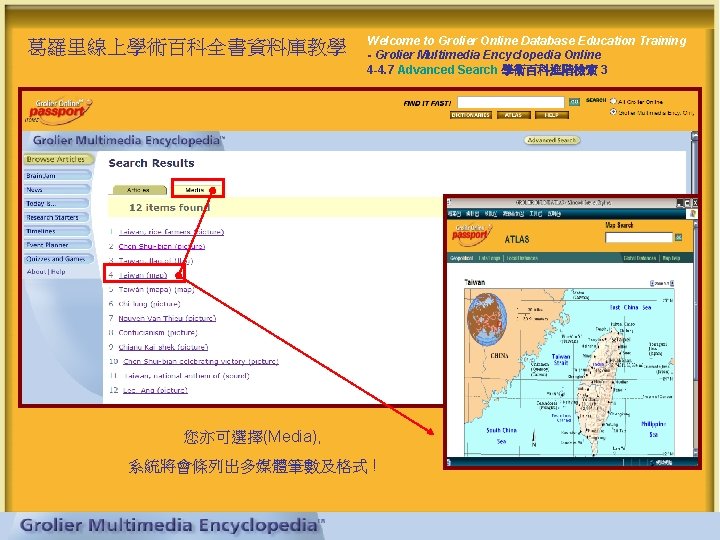Click the Grolier passport logo in Atlas window
Screen dimensions: 720x540
tap(472, 233)
